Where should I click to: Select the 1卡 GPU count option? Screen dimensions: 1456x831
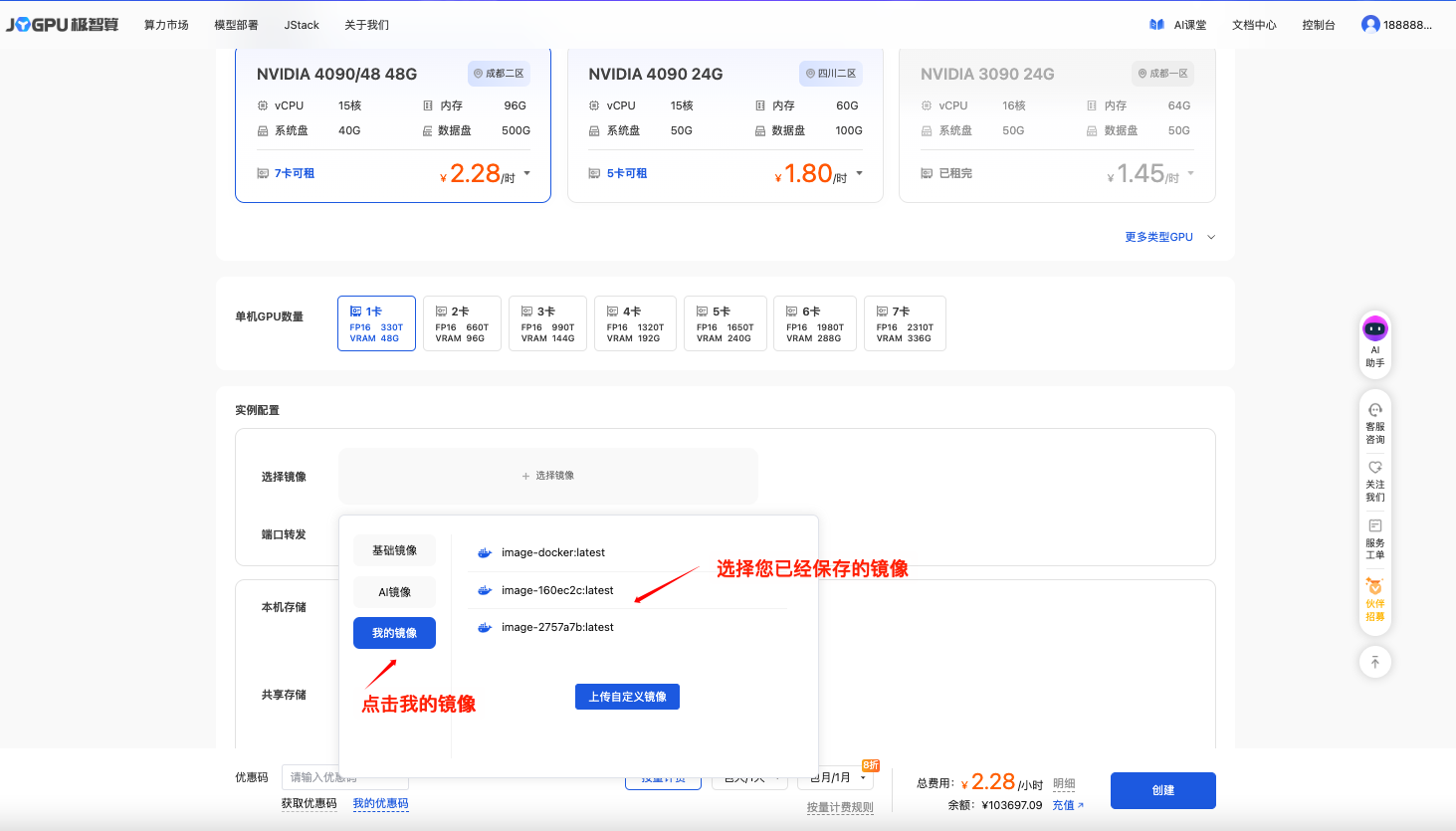[376, 323]
